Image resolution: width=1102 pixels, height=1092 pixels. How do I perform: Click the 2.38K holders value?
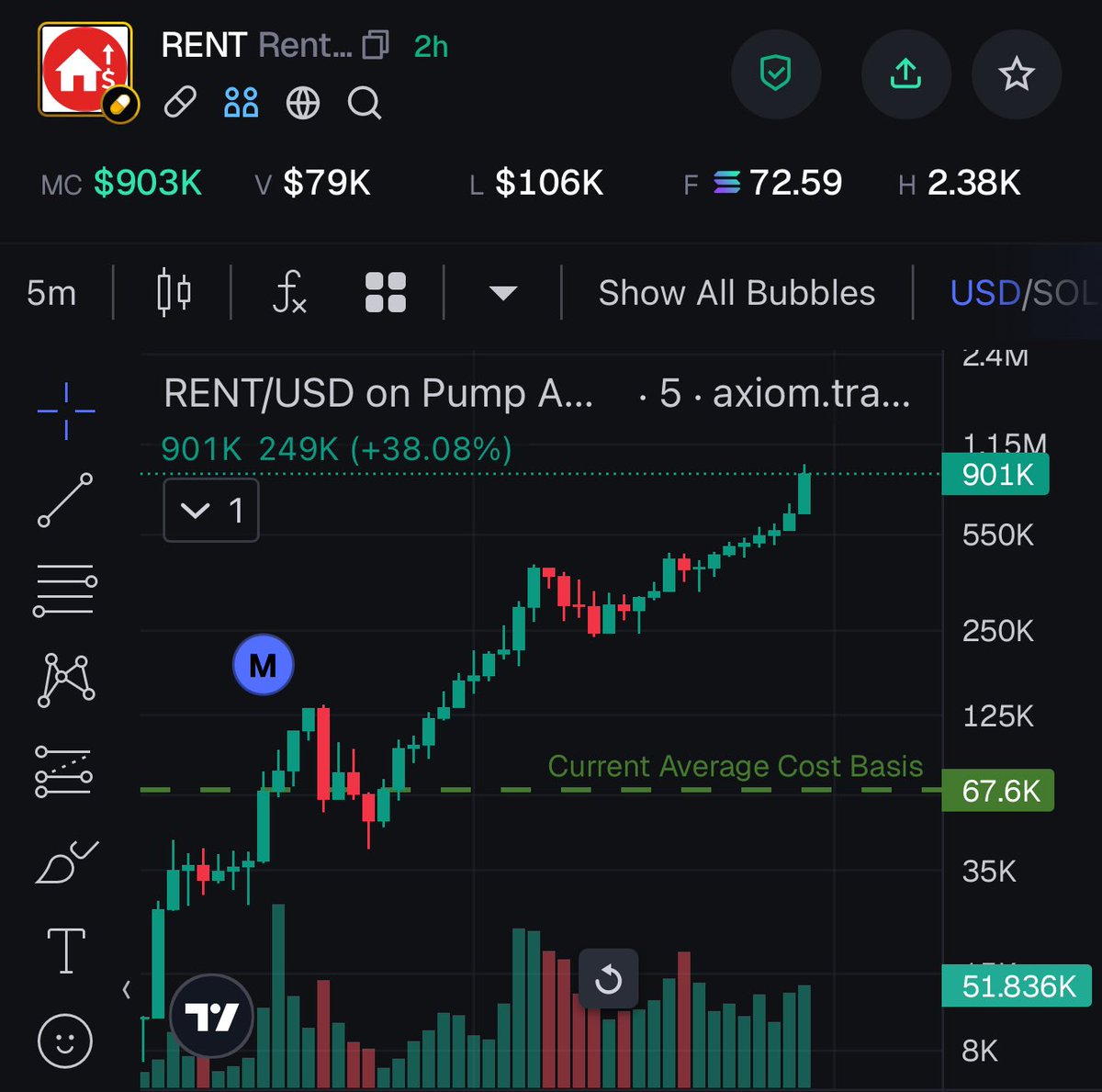tap(974, 183)
